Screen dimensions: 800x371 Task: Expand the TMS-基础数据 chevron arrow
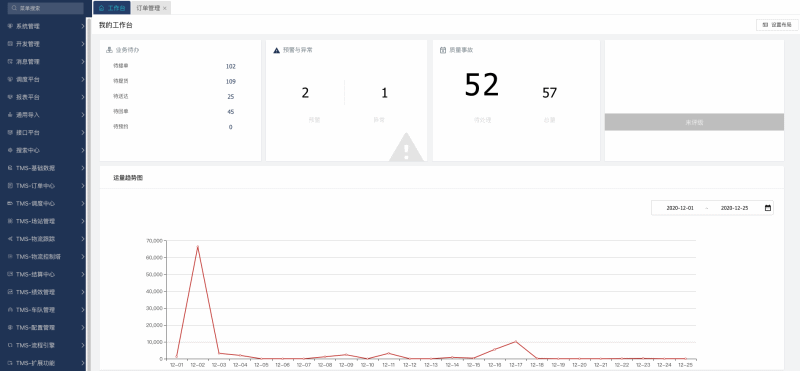[83, 168]
